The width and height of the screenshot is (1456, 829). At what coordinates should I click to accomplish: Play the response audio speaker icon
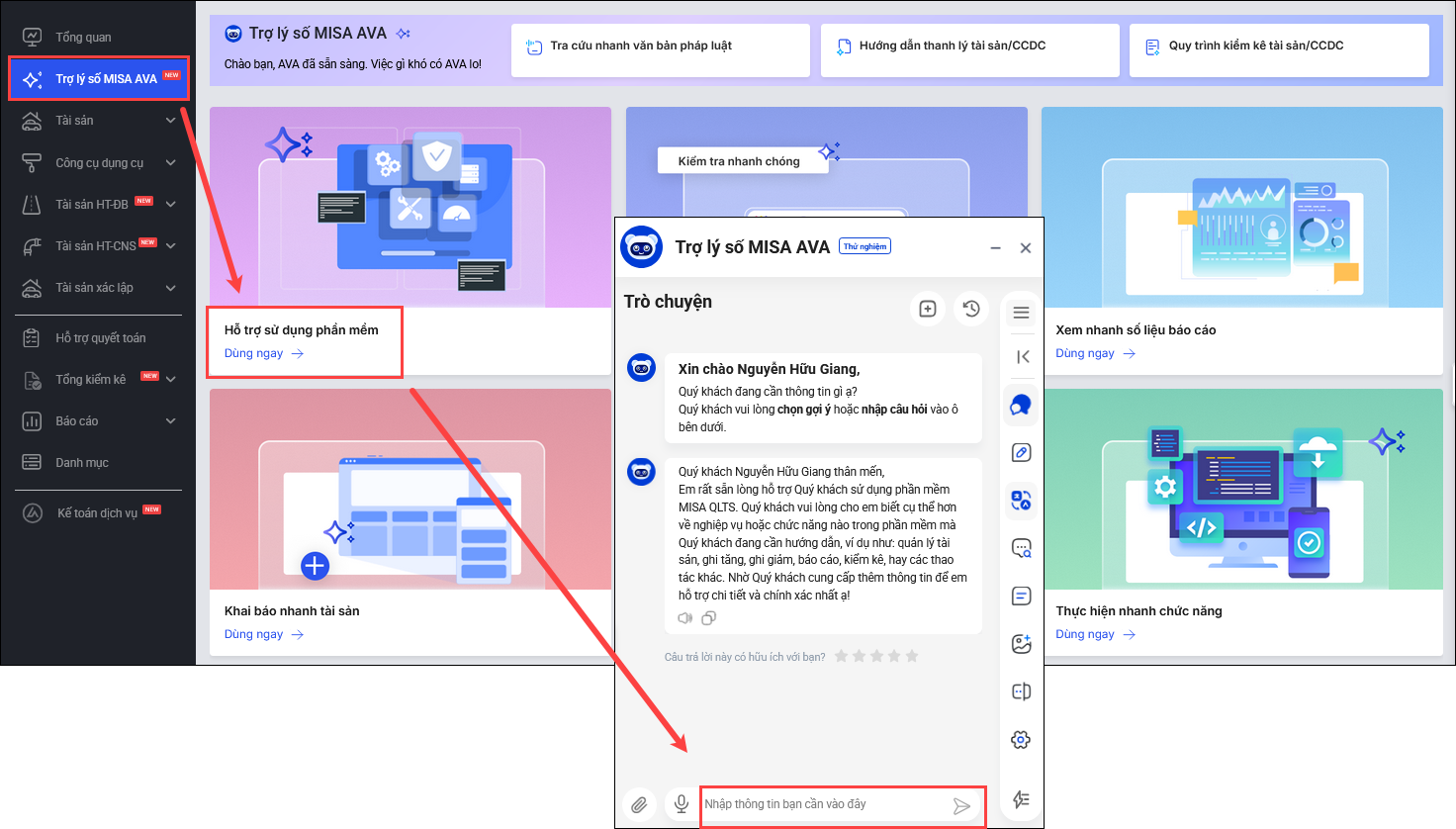pyautogui.click(x=685, y=618)
